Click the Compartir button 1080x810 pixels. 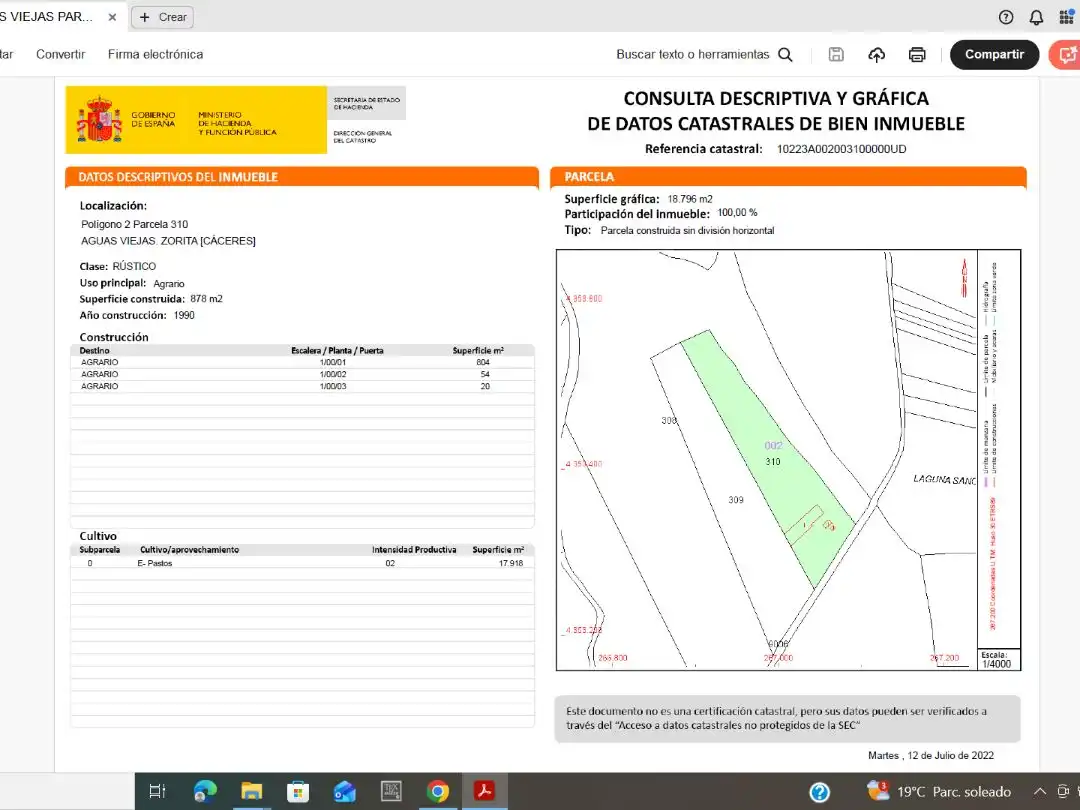point(994,54)
